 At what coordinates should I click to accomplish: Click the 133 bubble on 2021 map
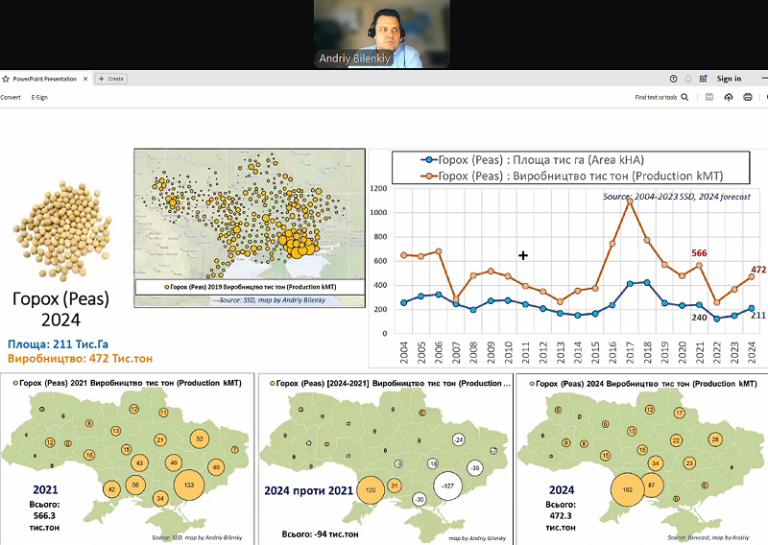tap(189, 485)
